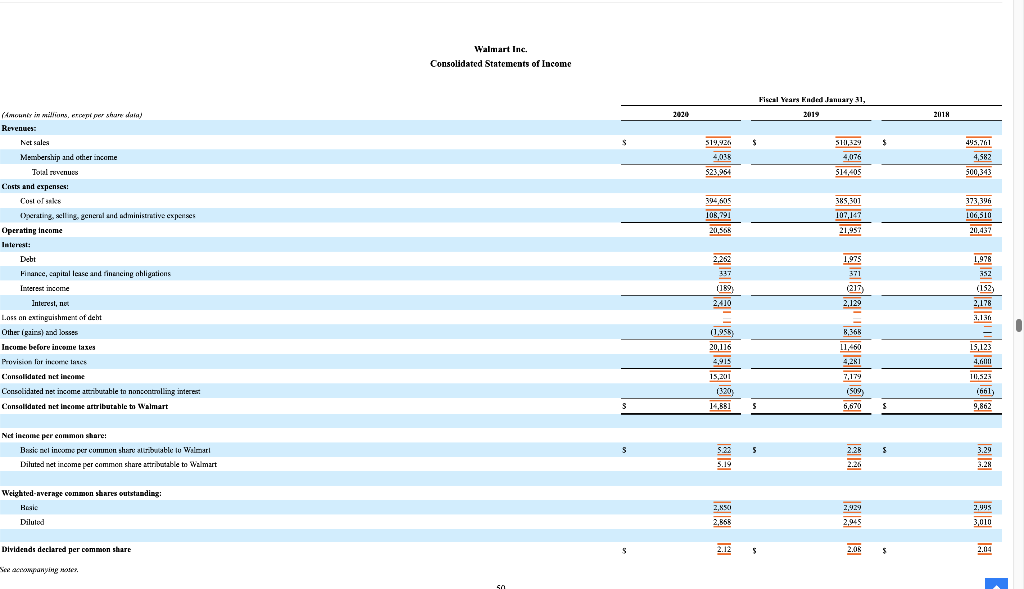Click the 2018 column header
The height and width of the screenshot is (589, 1024).
pyautogui.click(x=941, y=114)
